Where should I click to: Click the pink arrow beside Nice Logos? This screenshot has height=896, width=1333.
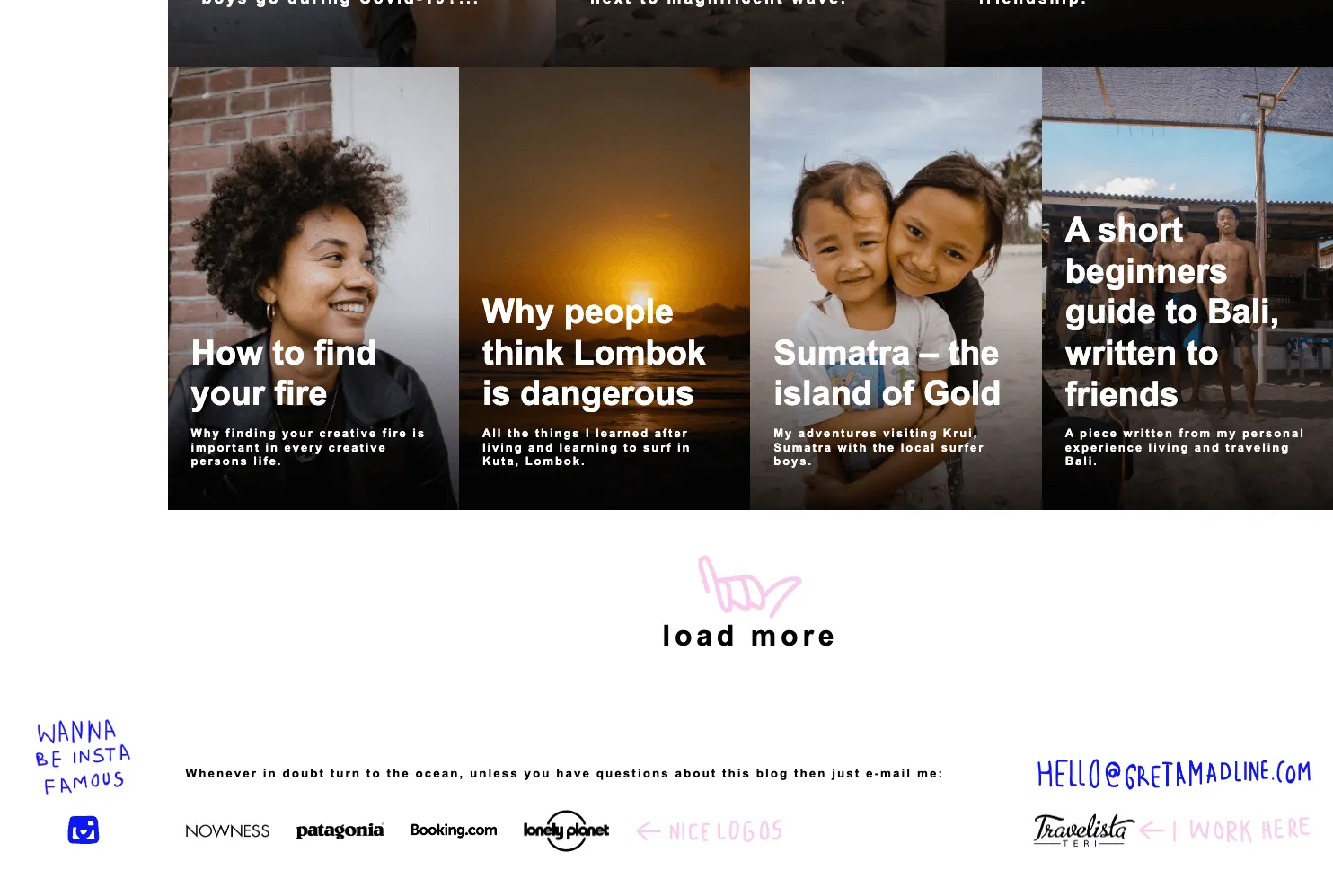click(x=649, y=831)
